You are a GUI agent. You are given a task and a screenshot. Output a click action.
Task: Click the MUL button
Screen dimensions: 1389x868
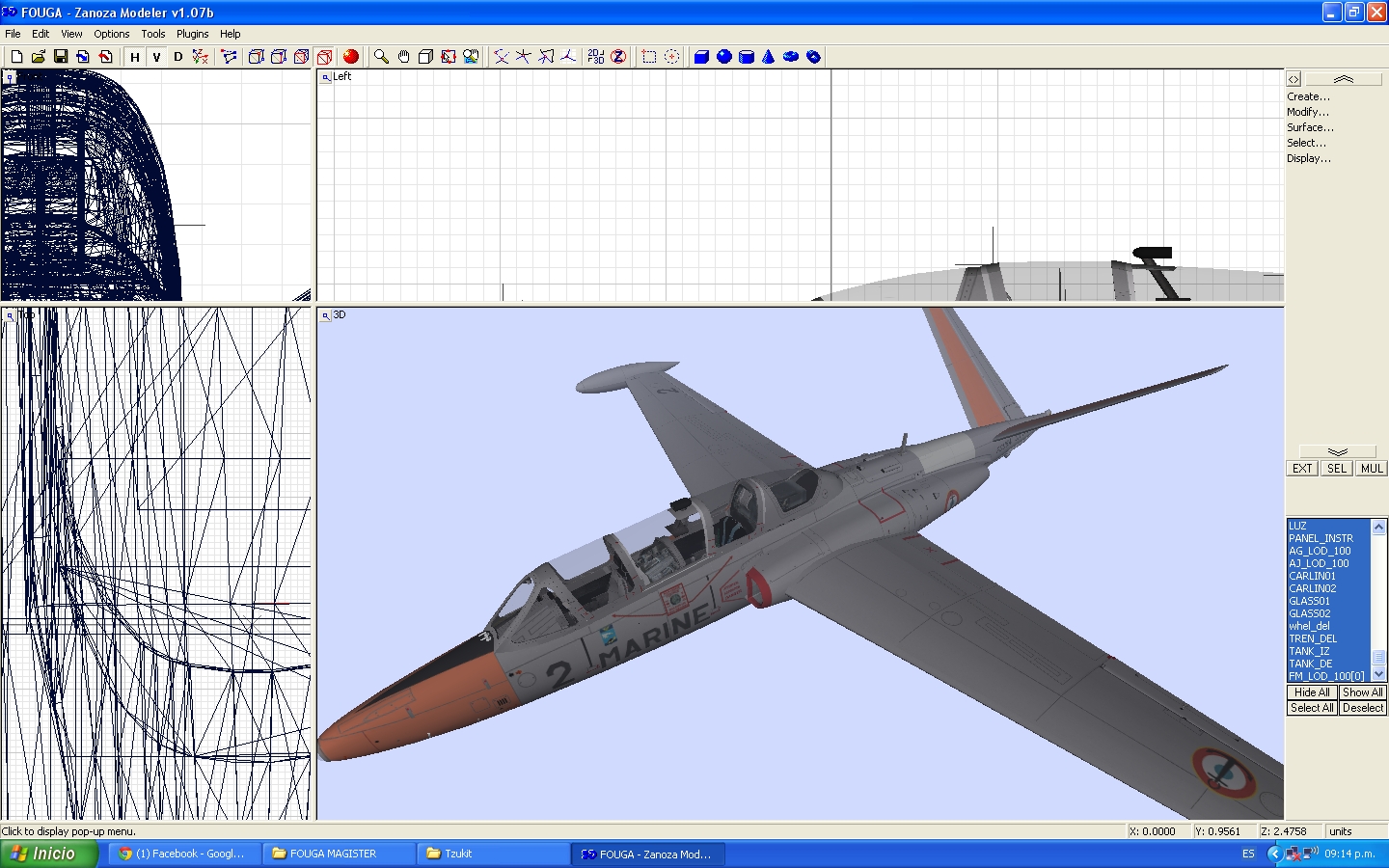click(1372, 469)
